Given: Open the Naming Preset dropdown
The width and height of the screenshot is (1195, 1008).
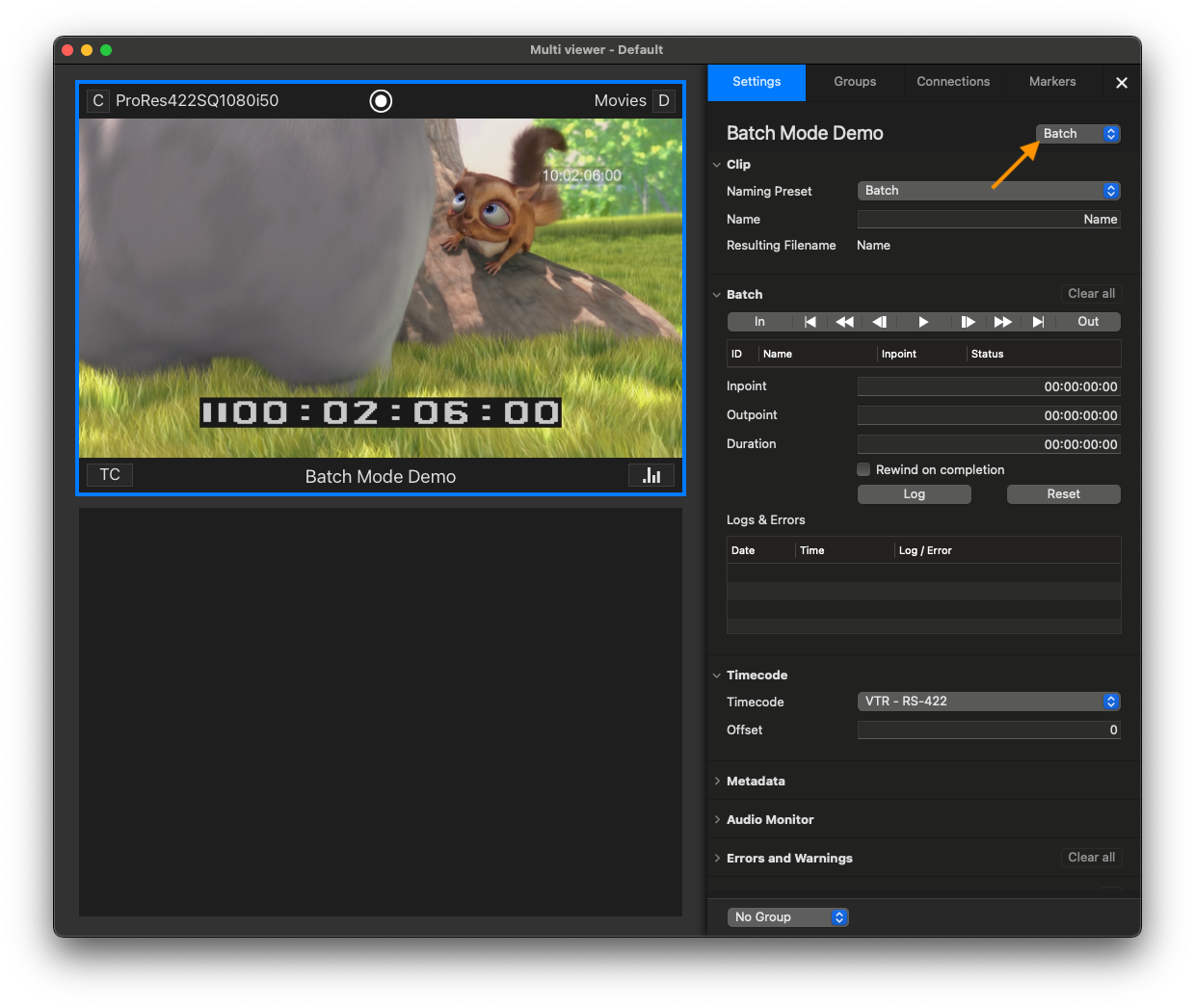Looking at the screenshot, I should click(x=989, y=191).
